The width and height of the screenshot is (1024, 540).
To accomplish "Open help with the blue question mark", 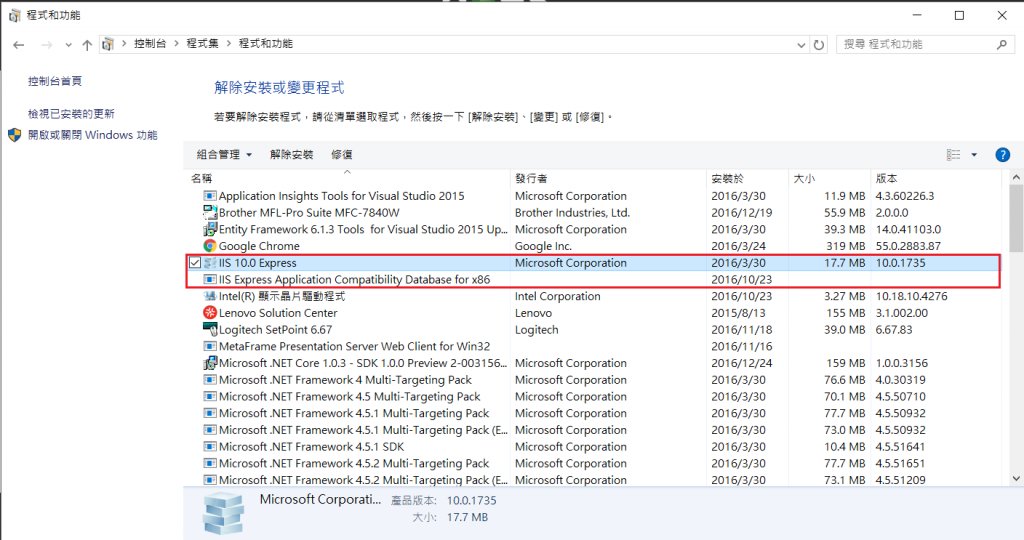I will [x=1002, y=155].
